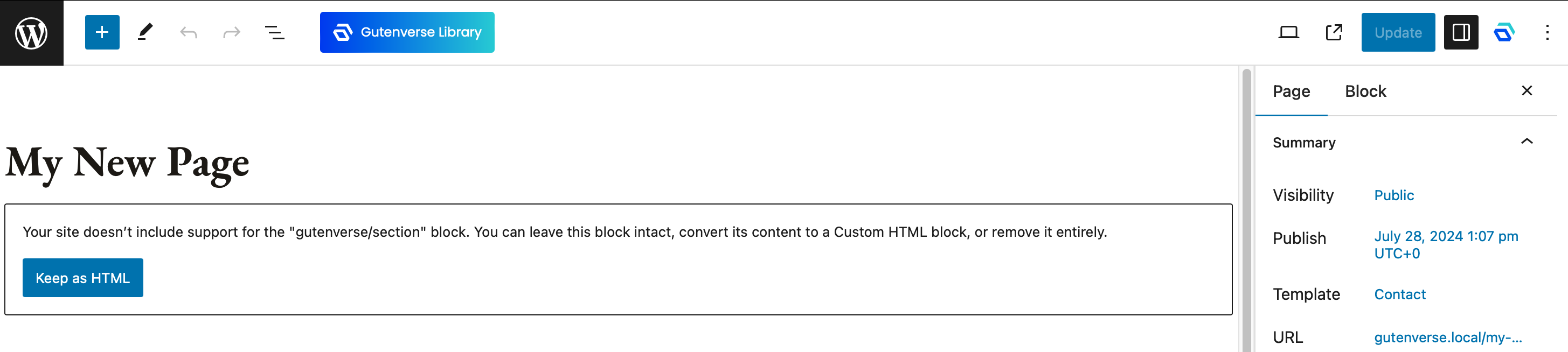Click the WordPress logo icon
The width and height of the screenshot is (1568, 352).
click(x=32, y=33)
